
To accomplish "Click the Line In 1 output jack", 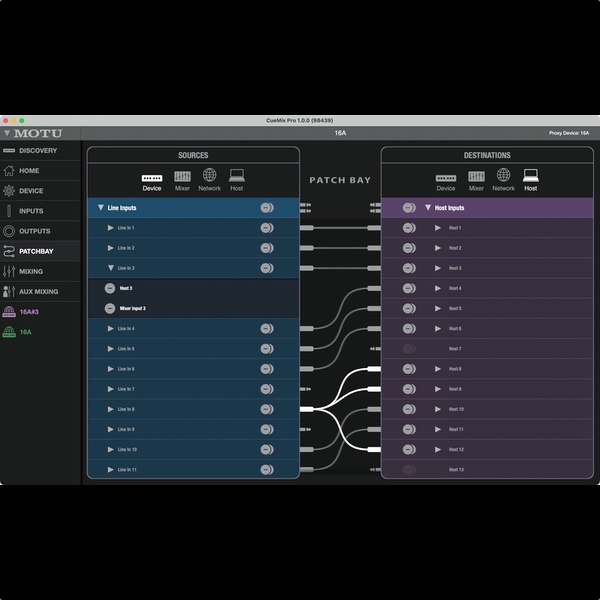I will tap(307, 228).
